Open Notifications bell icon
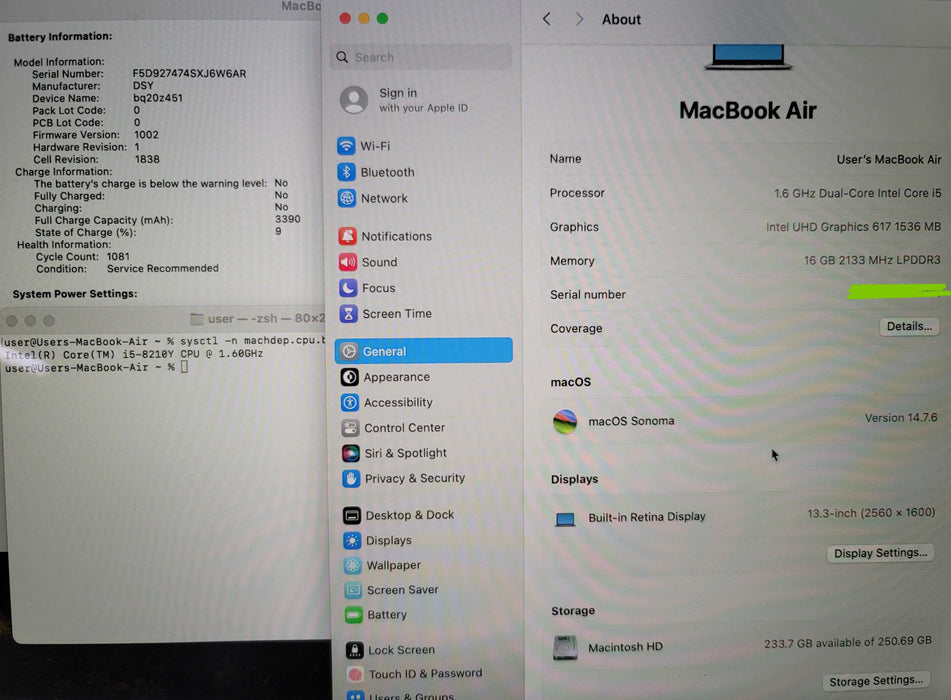951x700 pixels. (348, 236)
